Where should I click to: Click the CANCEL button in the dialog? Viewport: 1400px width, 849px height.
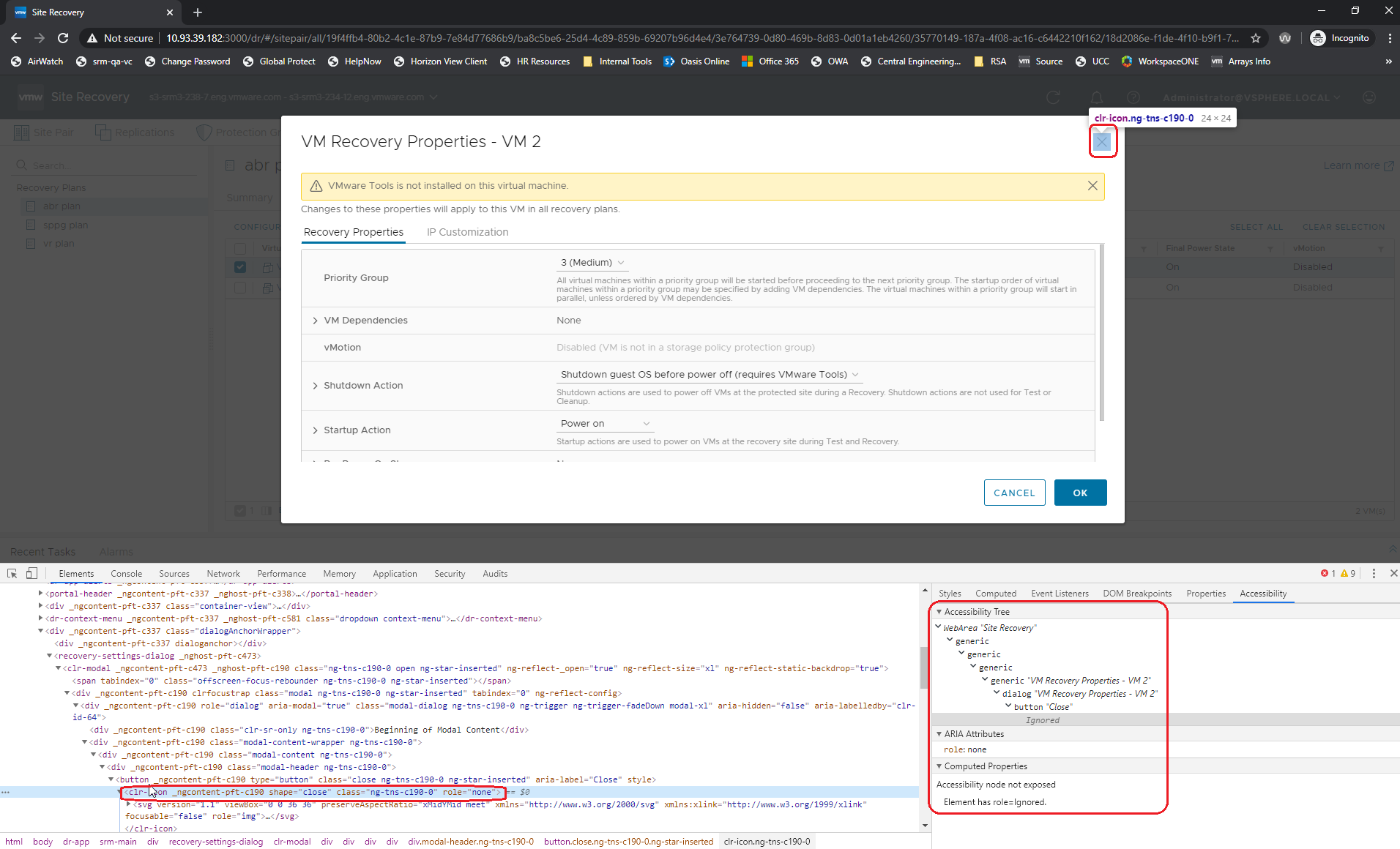tap(1014, 493)
